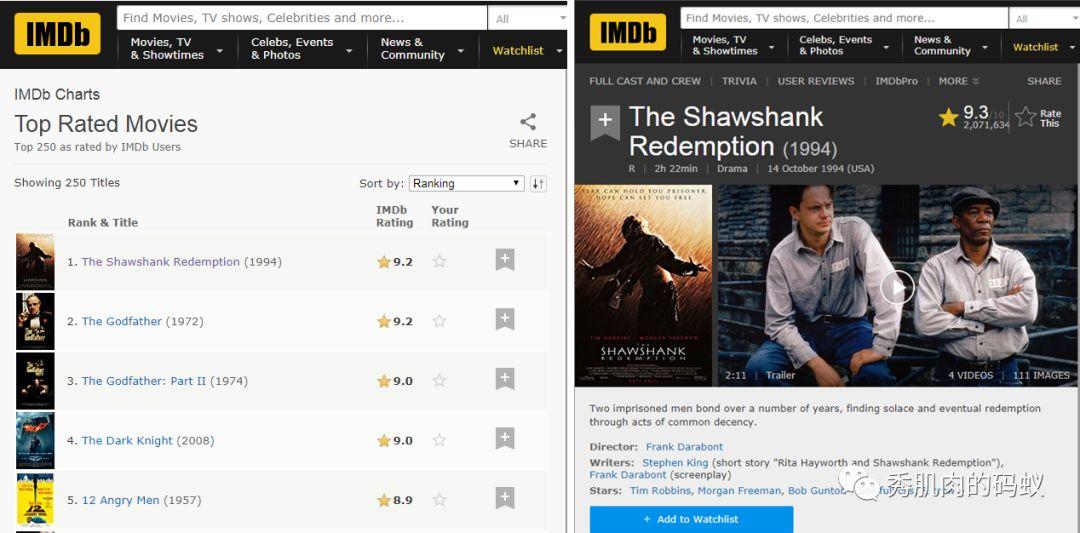Click the Rate This star icon
This screenshot has width=1080, height=533.
tap(1026, 116)
